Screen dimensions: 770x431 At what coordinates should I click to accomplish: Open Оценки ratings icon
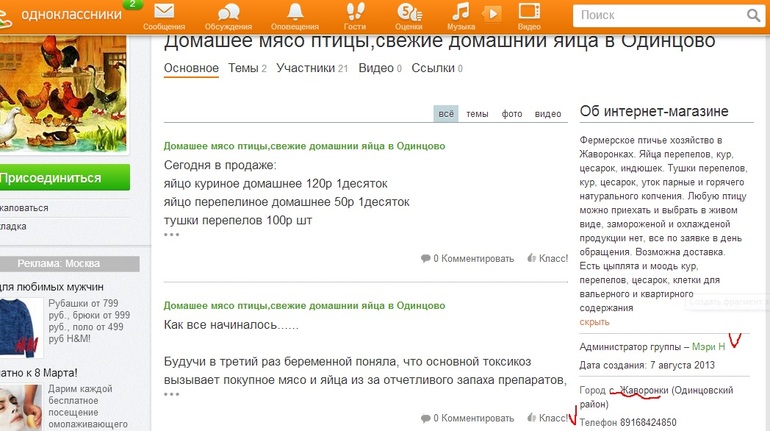point(407,13)
